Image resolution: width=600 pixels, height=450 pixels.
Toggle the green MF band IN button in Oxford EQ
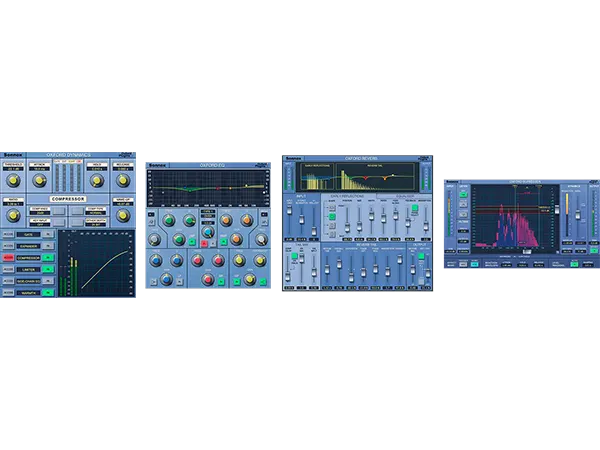221,282
